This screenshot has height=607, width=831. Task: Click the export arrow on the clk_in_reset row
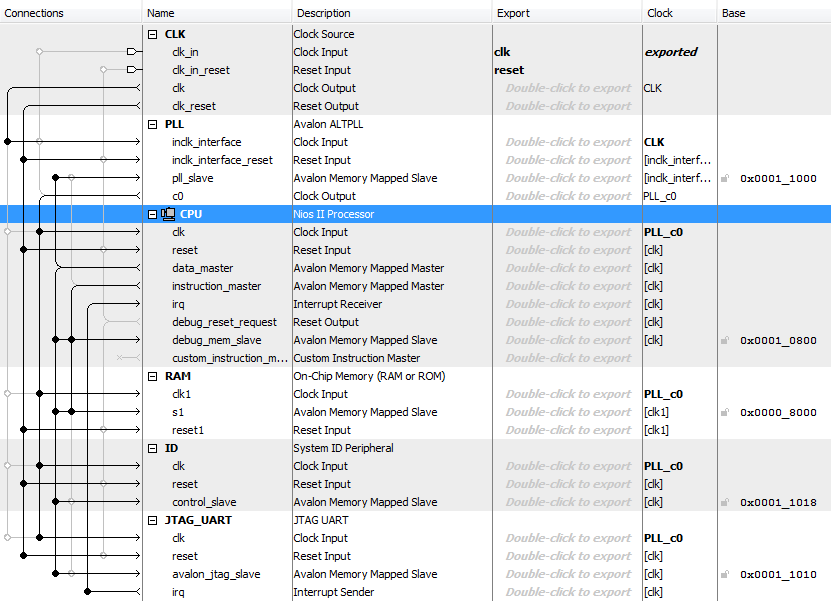click(x=132, y=70)
